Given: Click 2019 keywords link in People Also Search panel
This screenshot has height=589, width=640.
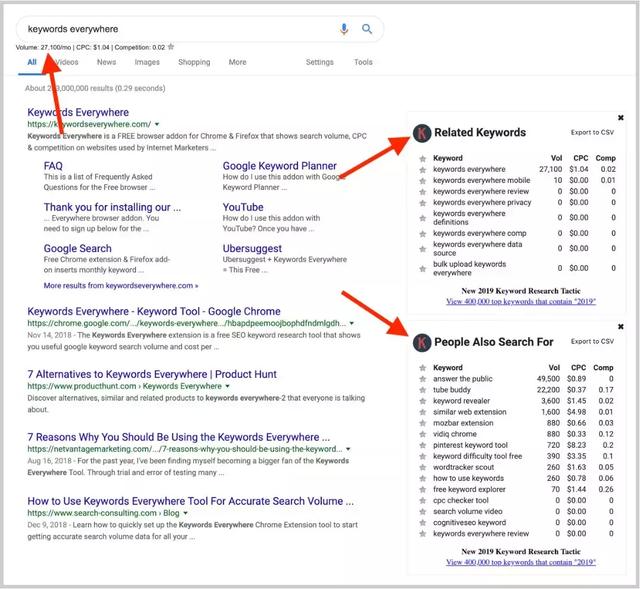Looking at the screenshot, I should [x=521, y=562].
